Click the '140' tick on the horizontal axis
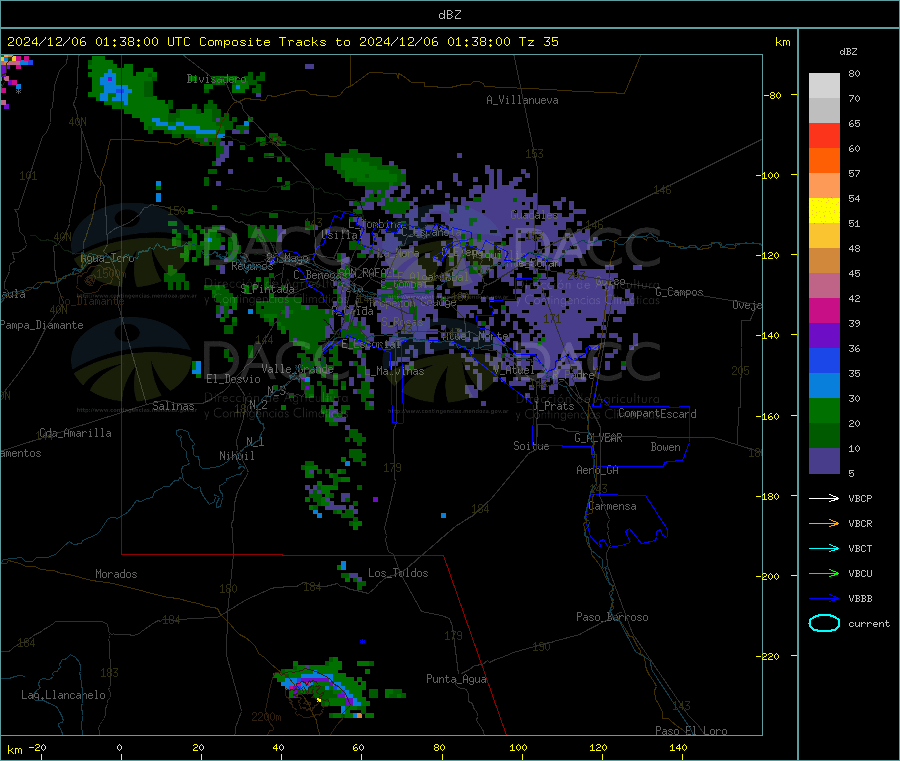The image size is (900, 761). [678, 747]
